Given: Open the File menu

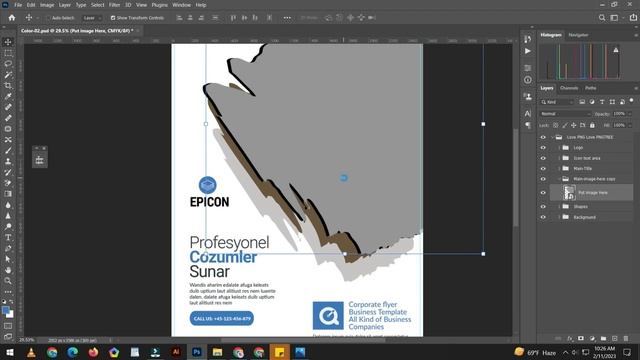Looking at the screenshot, I should point(18,5).
